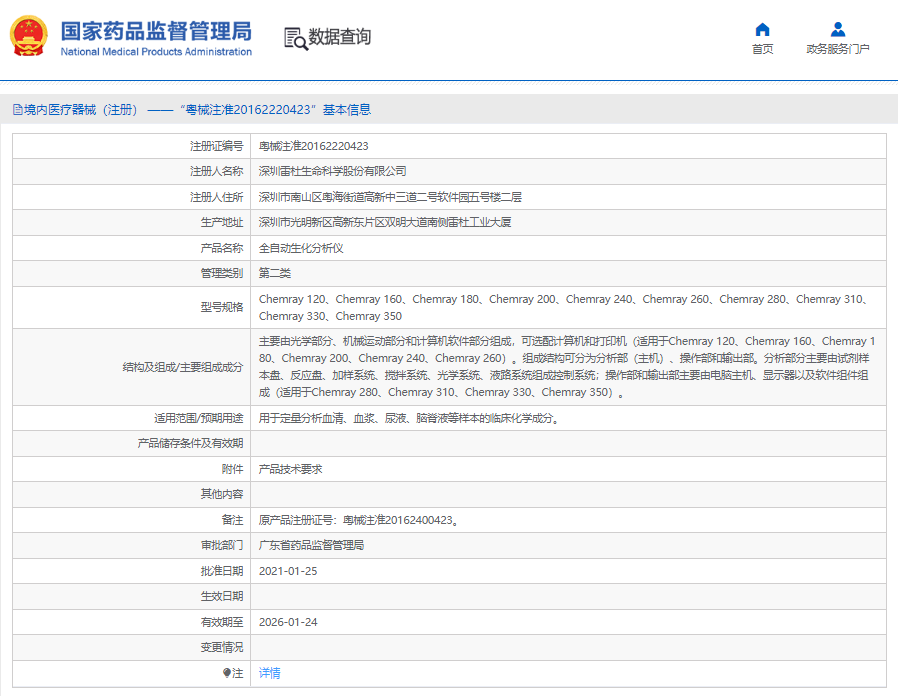Screen dimensions: 898x696
Task: Click the 型号规格 label
Action: click(222, 307)
